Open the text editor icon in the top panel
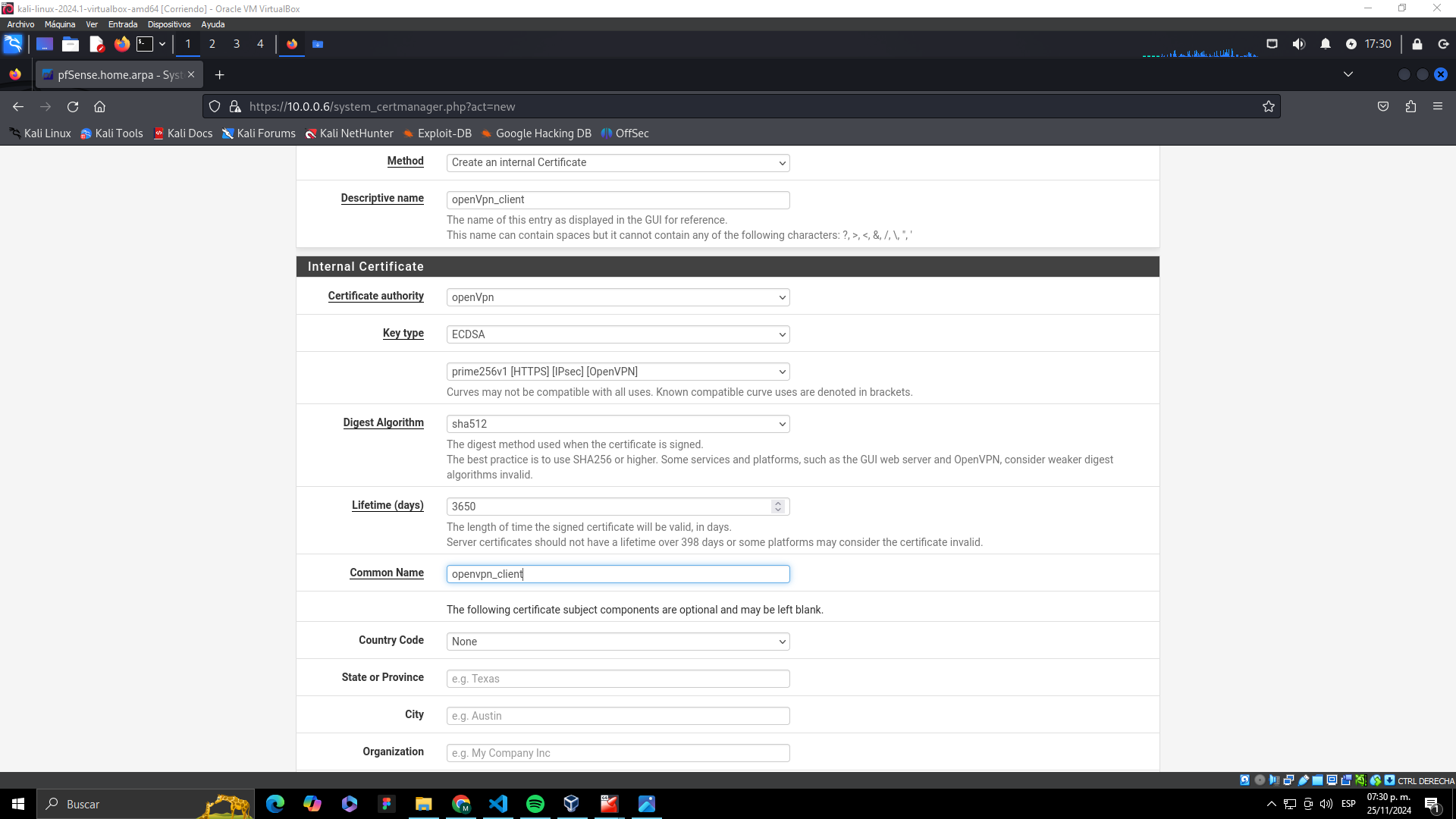The width and height of the screenshot is (1456, 819). click(96, 44)
